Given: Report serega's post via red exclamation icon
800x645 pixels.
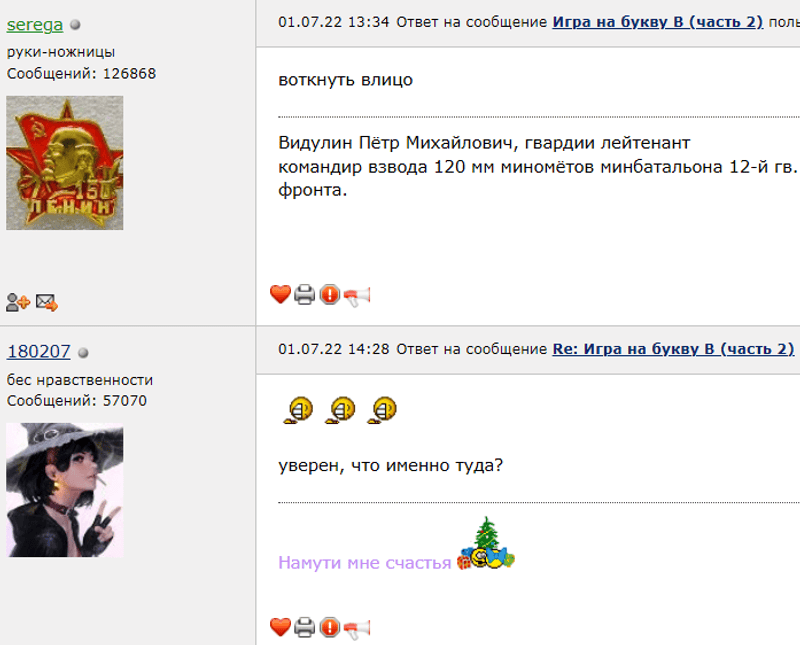Looking at the screenshot, I should pos(330,294).
